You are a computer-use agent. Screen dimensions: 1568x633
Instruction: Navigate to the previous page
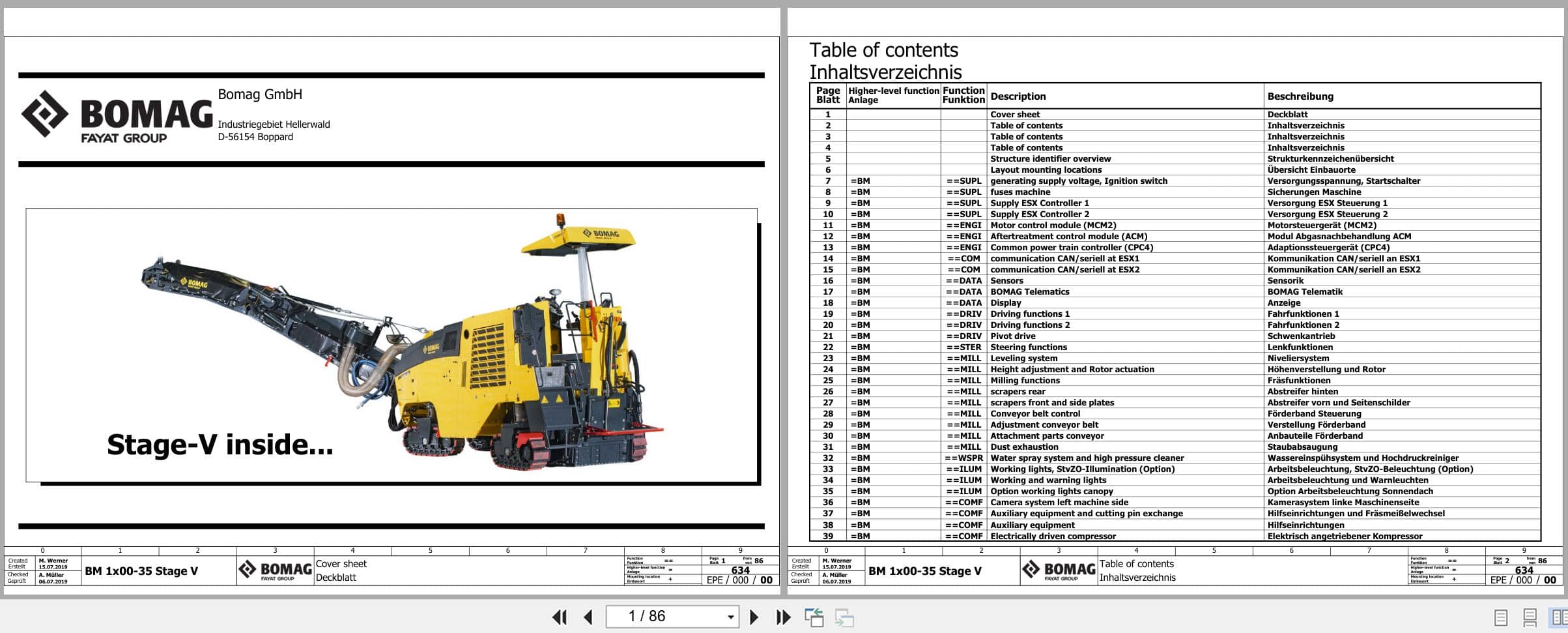coord(588,615)
